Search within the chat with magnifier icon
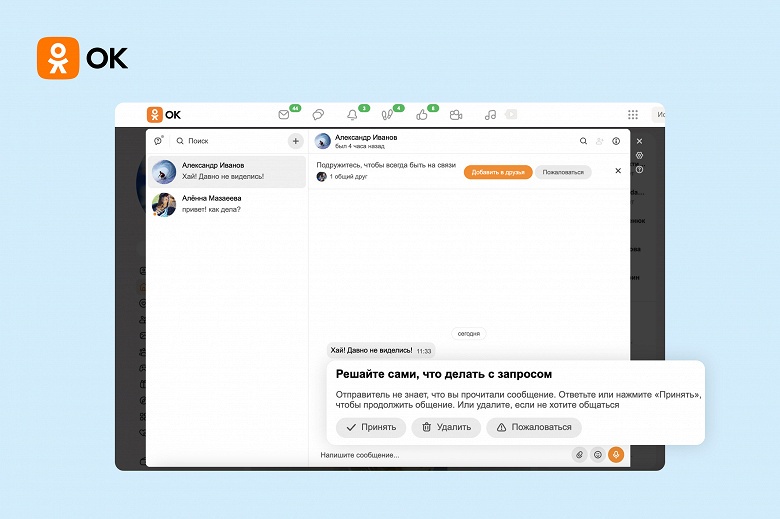 583,141
